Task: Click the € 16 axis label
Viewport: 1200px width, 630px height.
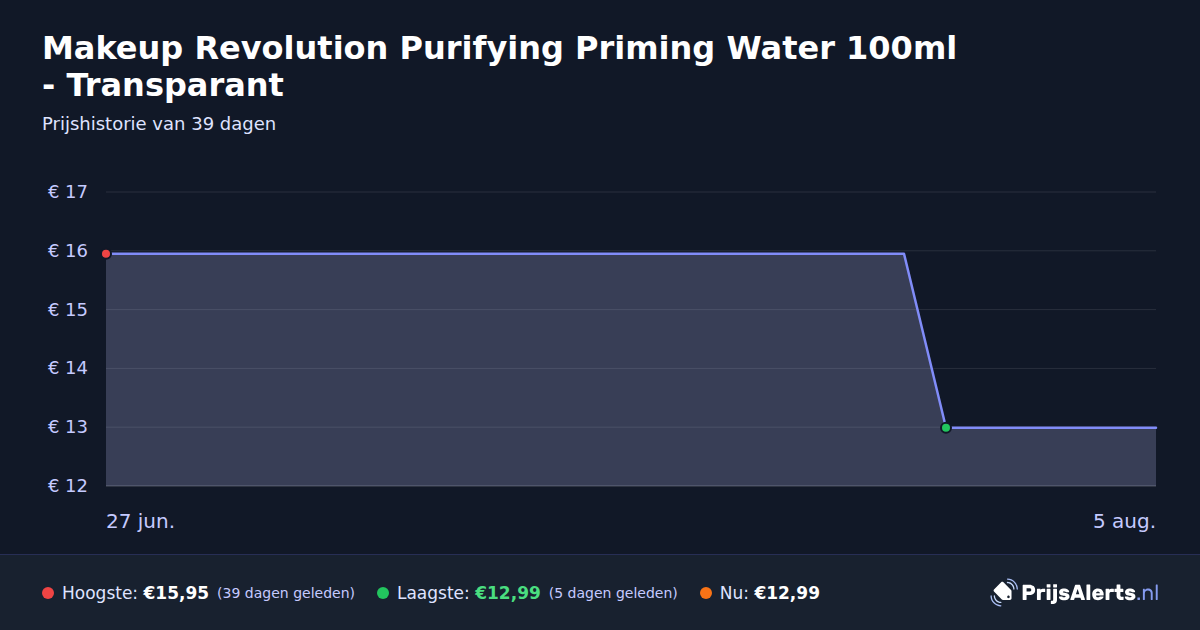Action: 68,251
